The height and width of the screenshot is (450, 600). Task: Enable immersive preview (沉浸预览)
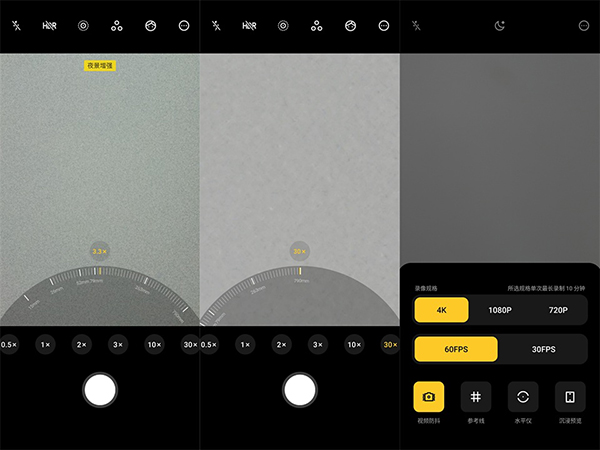tap(570, 397)
